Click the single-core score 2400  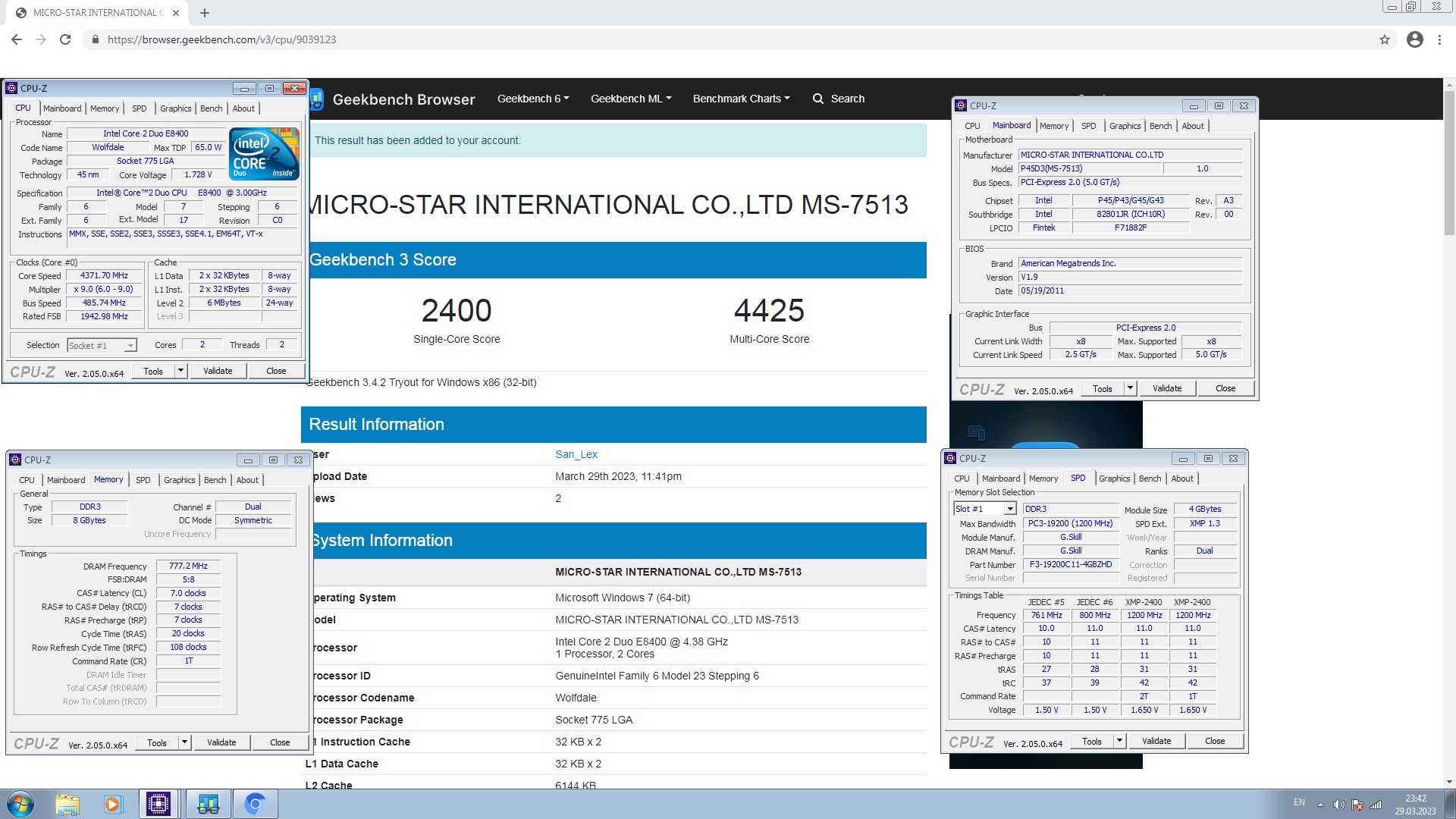pos(457,310)
